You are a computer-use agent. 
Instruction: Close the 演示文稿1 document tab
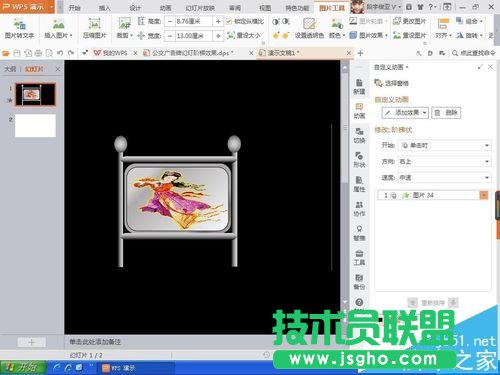tap(349, 53)
